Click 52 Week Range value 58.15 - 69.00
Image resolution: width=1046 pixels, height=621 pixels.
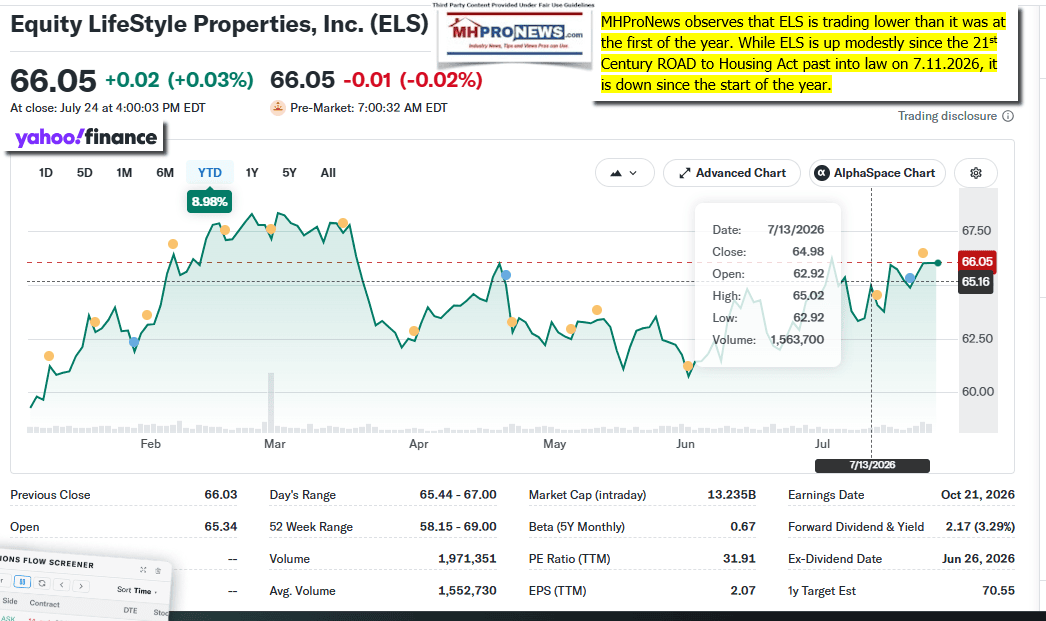(458, 527)
